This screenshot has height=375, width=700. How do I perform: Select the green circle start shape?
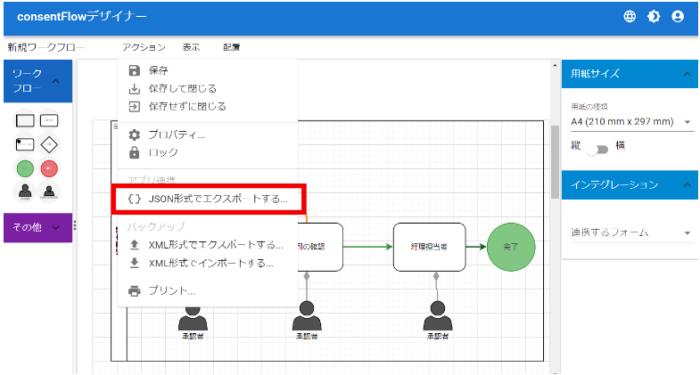(x=25, y=168)
